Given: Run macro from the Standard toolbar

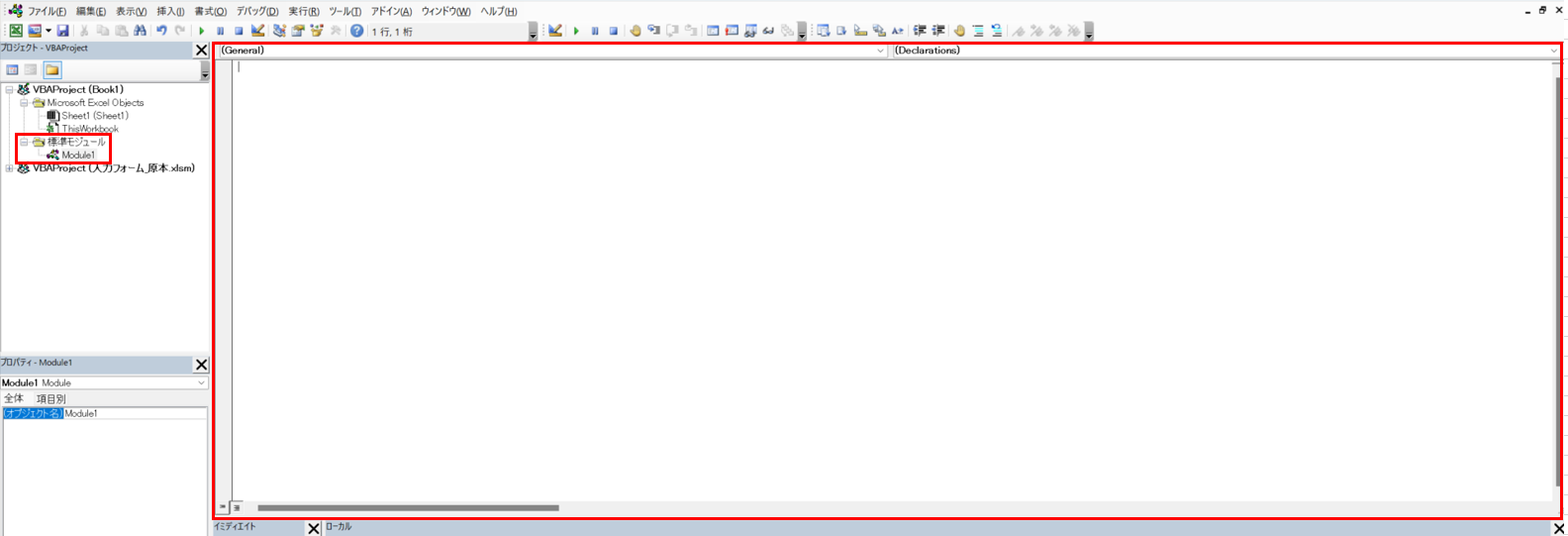Looking at the screenshot, I should (x=202, y=31).
